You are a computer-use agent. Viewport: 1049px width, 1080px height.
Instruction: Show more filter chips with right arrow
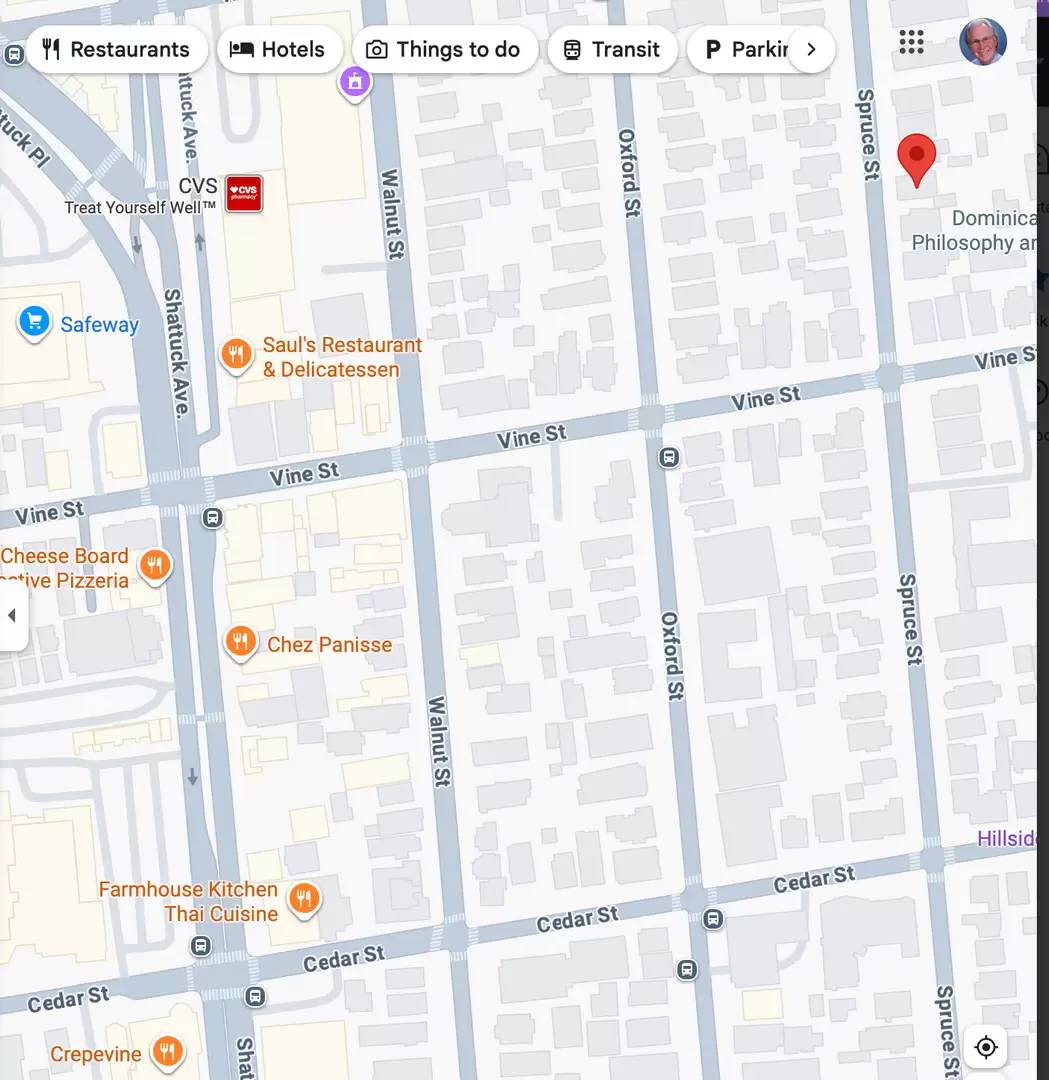coord(811,50)
